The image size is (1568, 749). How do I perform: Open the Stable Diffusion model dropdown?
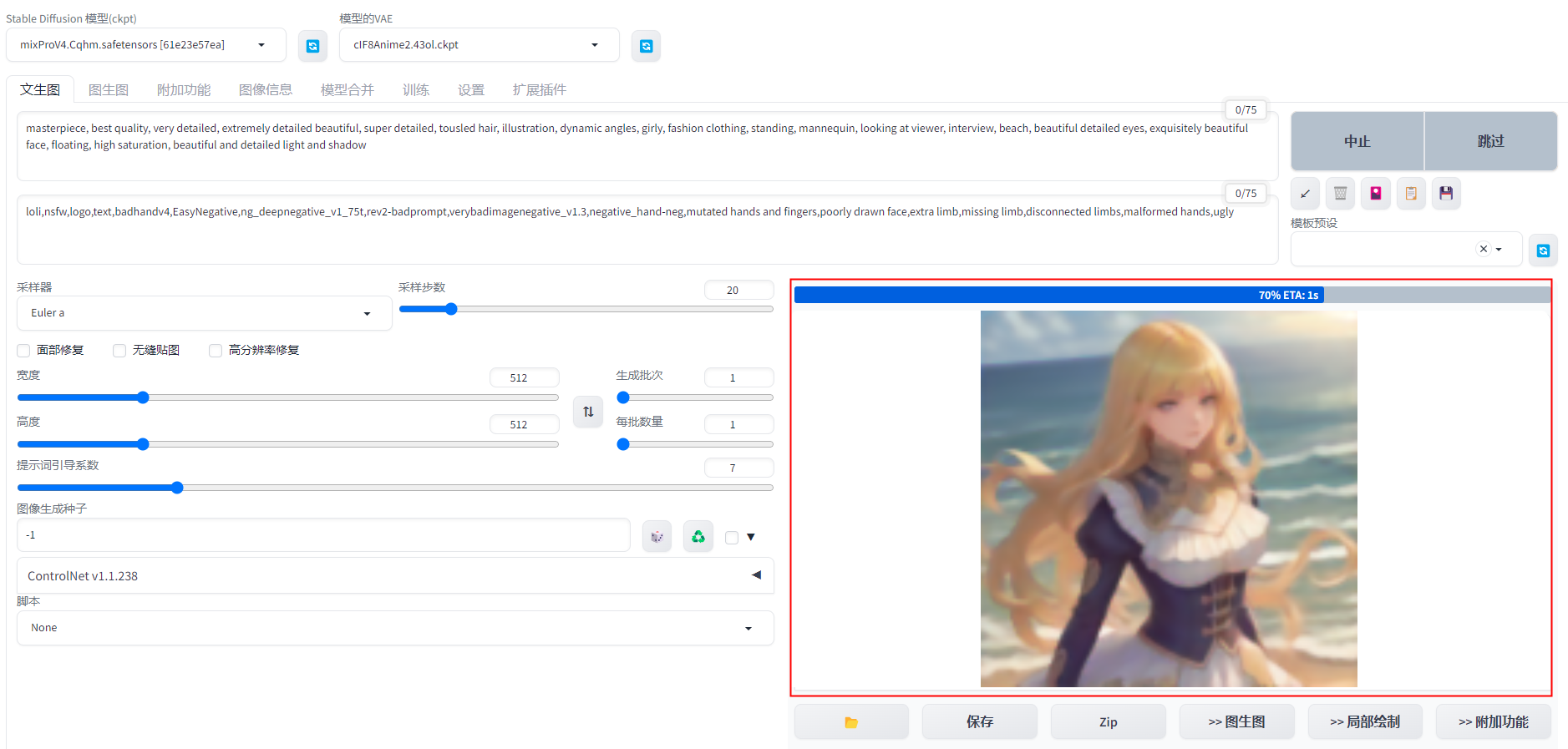tap(146, 45)
